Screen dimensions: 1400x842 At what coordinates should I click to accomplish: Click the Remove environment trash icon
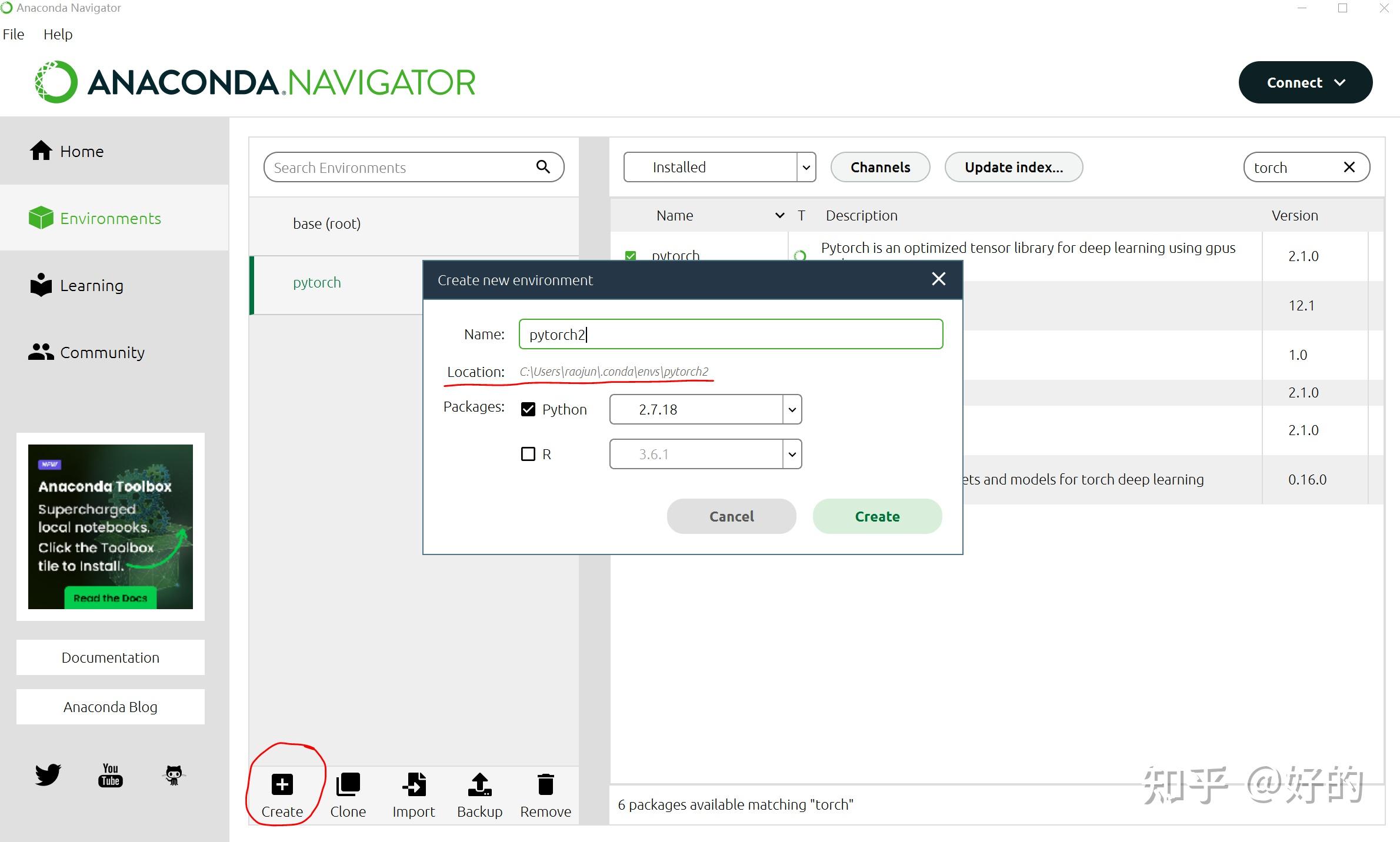(545, 784)
